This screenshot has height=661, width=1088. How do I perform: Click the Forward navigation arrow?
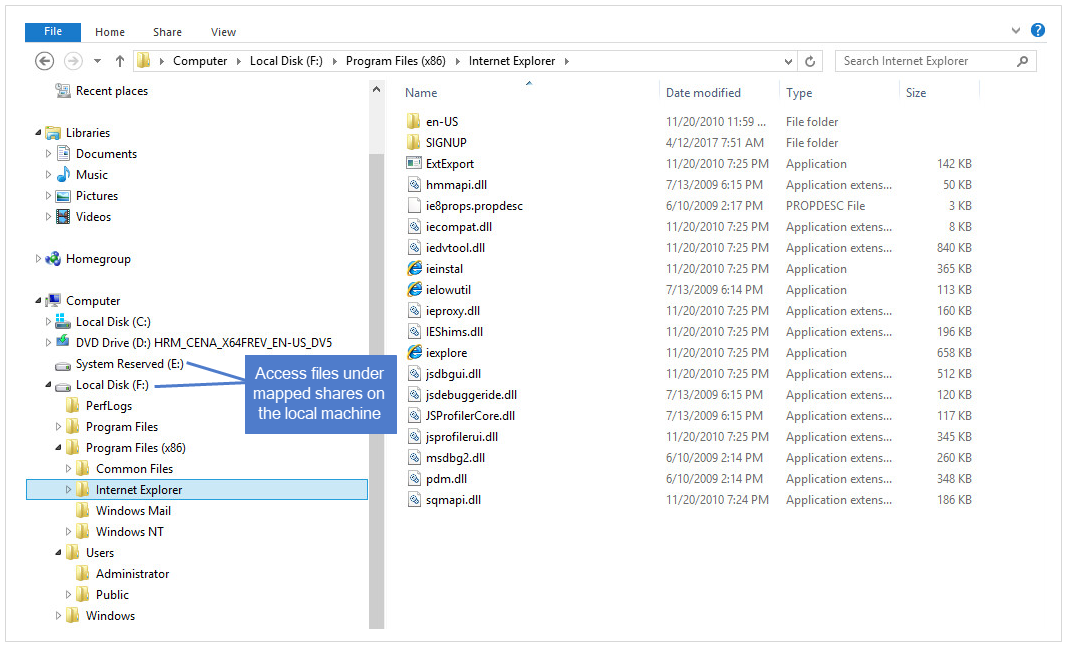[x=73, y=61]
